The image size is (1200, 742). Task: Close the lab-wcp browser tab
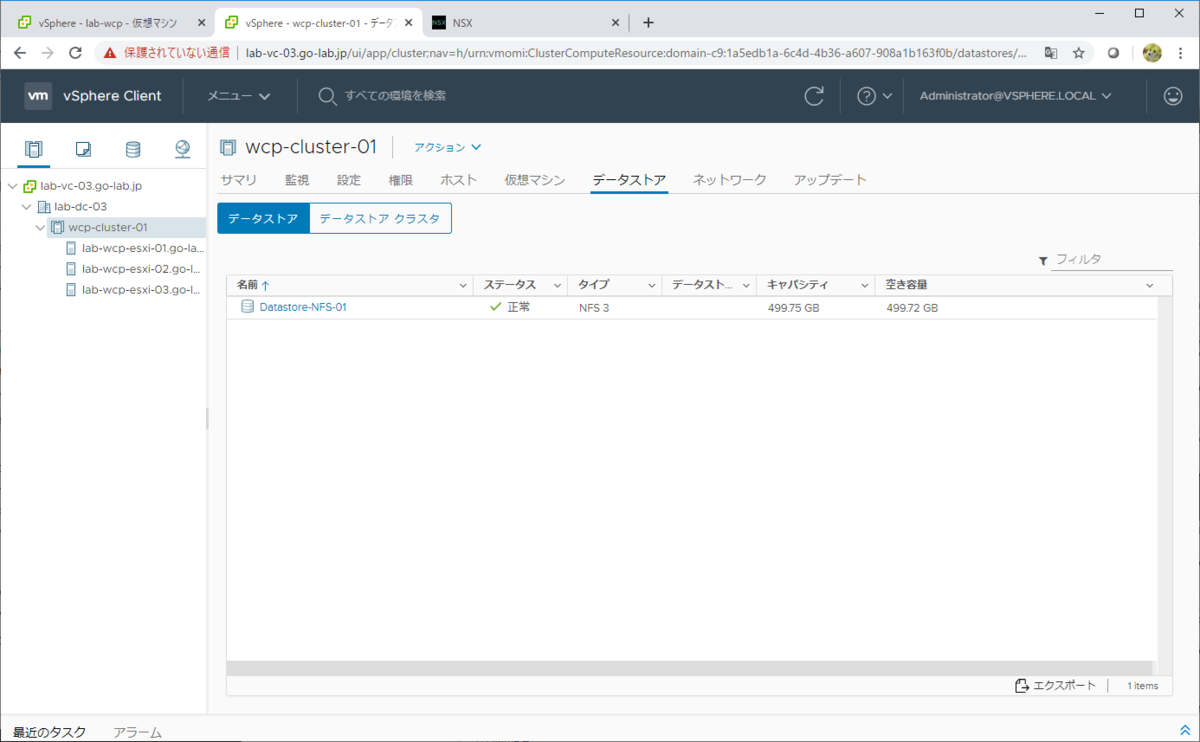pos(200,22)
